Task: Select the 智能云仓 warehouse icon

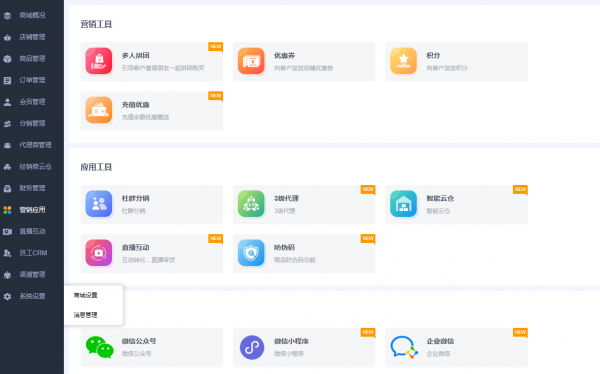Action: 403,204
